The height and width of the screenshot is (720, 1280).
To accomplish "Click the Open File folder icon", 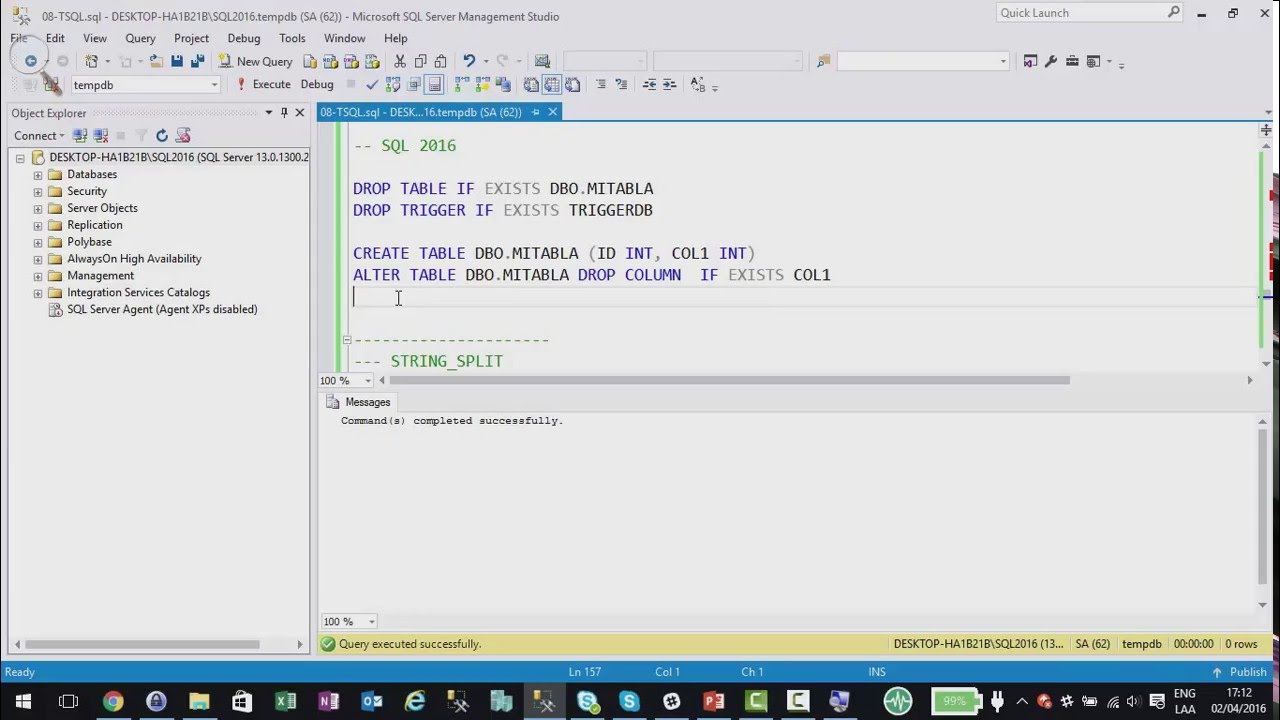I will [x=156, y=61].
